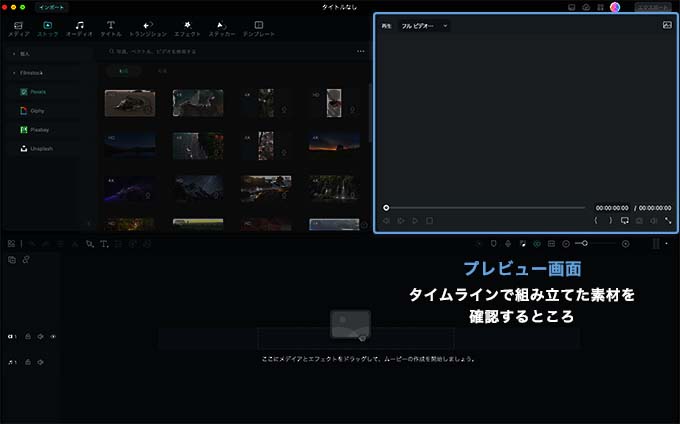Screen dimensions: 680x424
Task: Click the preview fullscreen icon
Action: coord(668,220)
